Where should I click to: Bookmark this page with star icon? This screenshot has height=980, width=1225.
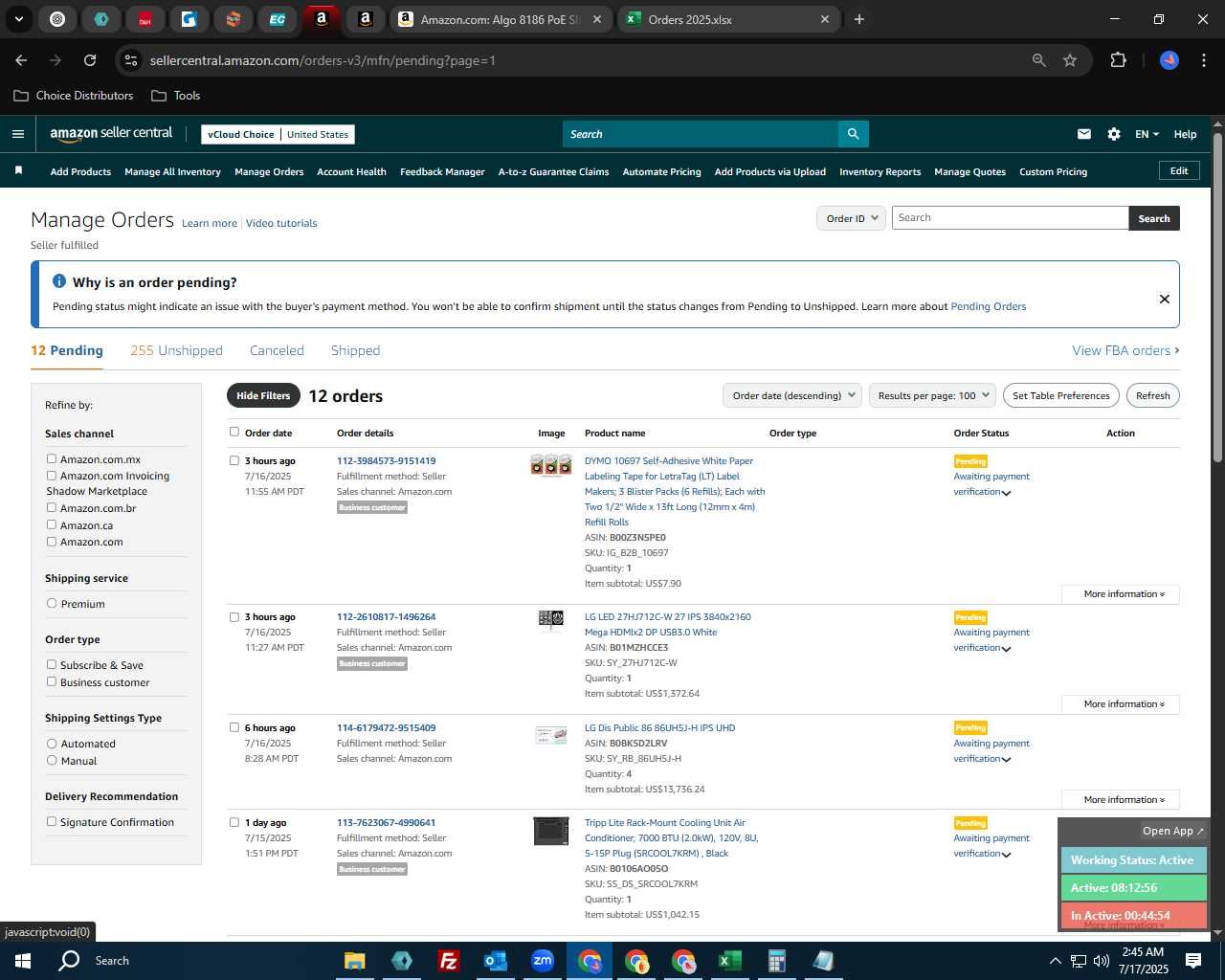[1070, 60]
